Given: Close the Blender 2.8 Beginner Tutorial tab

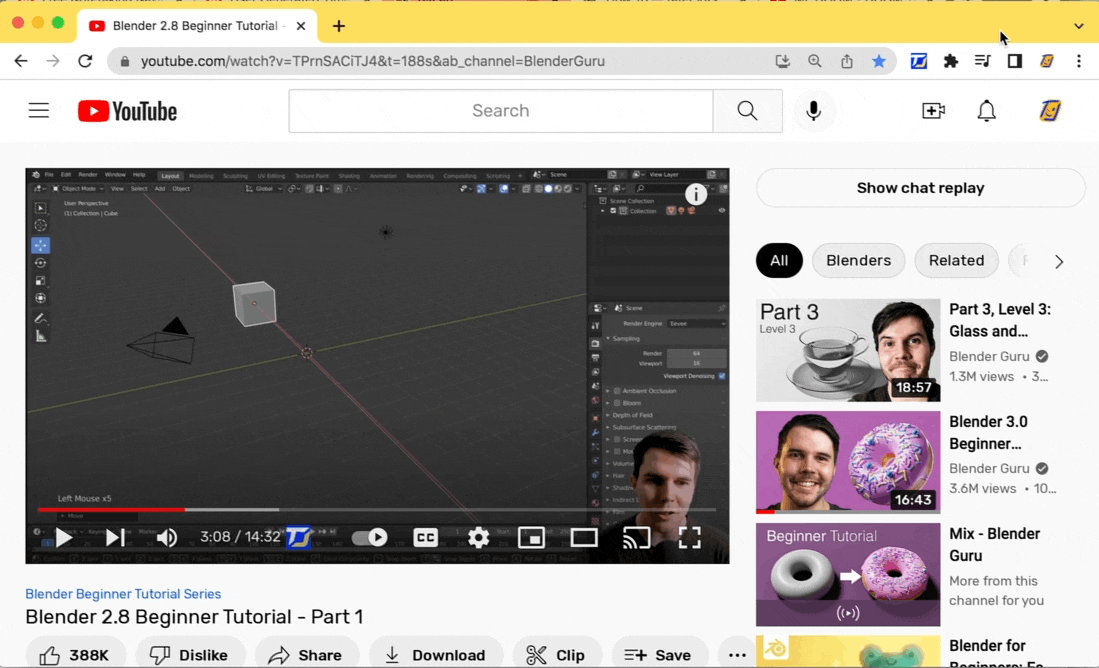Looking at the screenshot, I should coord(301,26).
